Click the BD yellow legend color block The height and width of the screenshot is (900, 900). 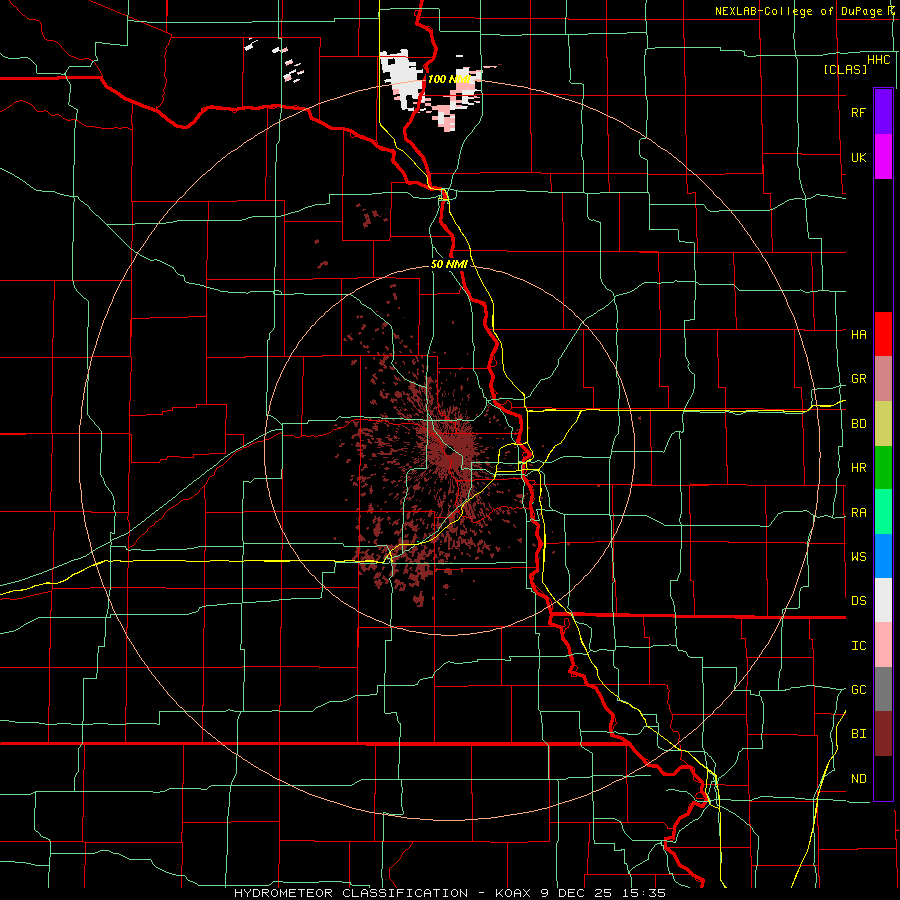883,424
